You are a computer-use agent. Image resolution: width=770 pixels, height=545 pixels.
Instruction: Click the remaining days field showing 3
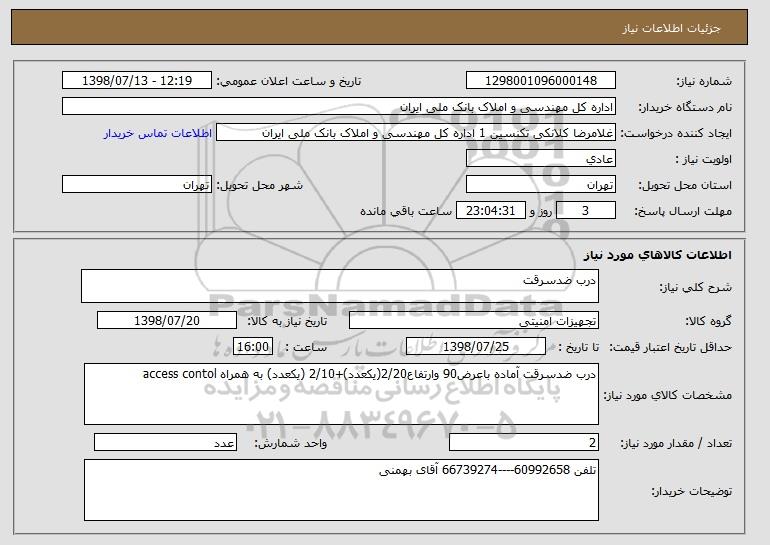pos(585,211)
